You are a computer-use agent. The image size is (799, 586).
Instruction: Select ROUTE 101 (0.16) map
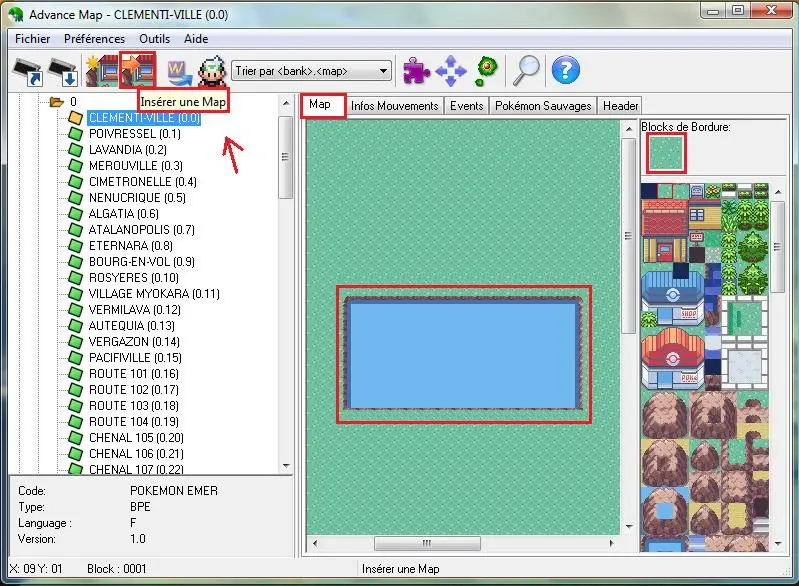[134, 374]
